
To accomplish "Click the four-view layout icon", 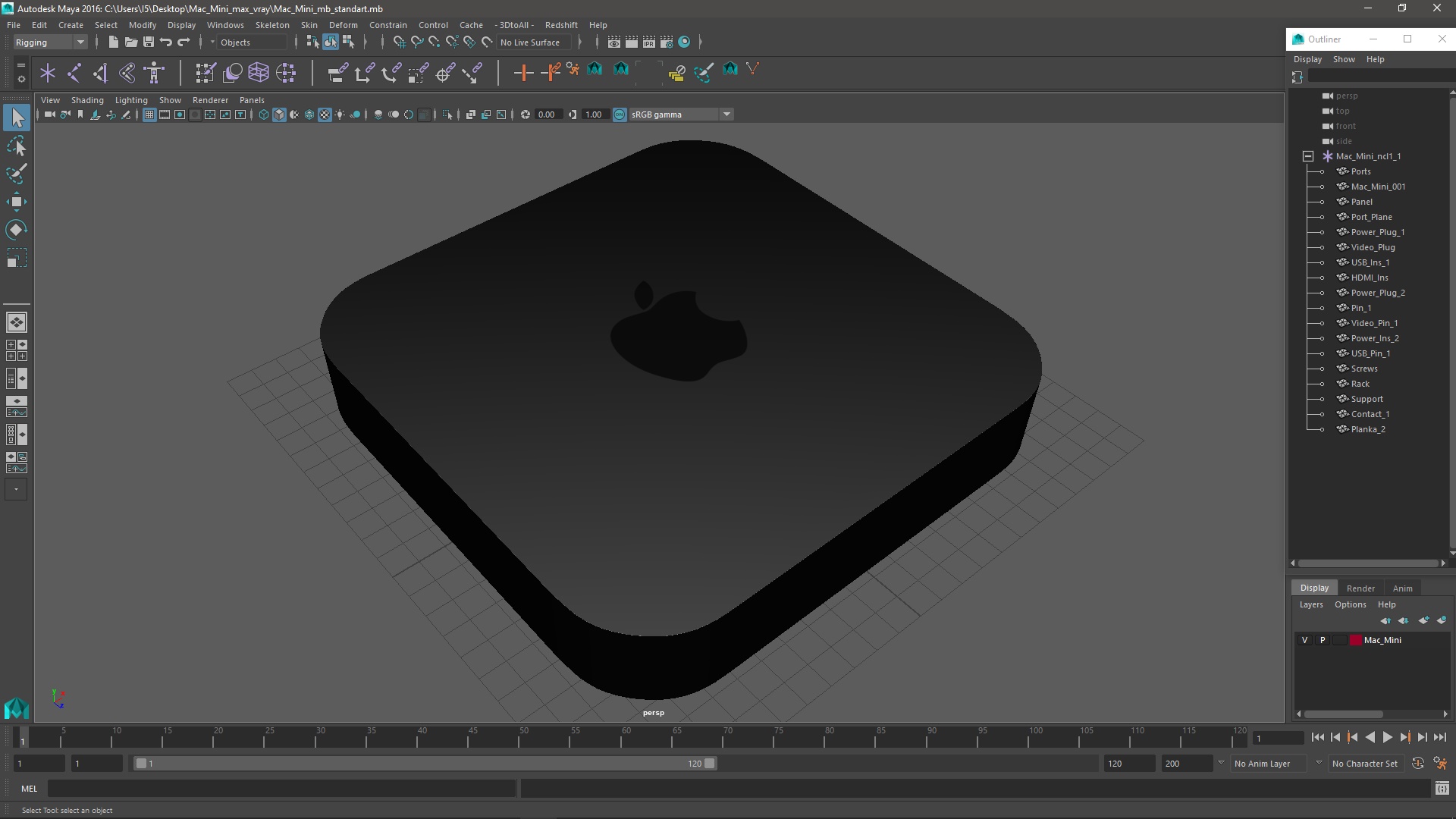I will 17,350.
